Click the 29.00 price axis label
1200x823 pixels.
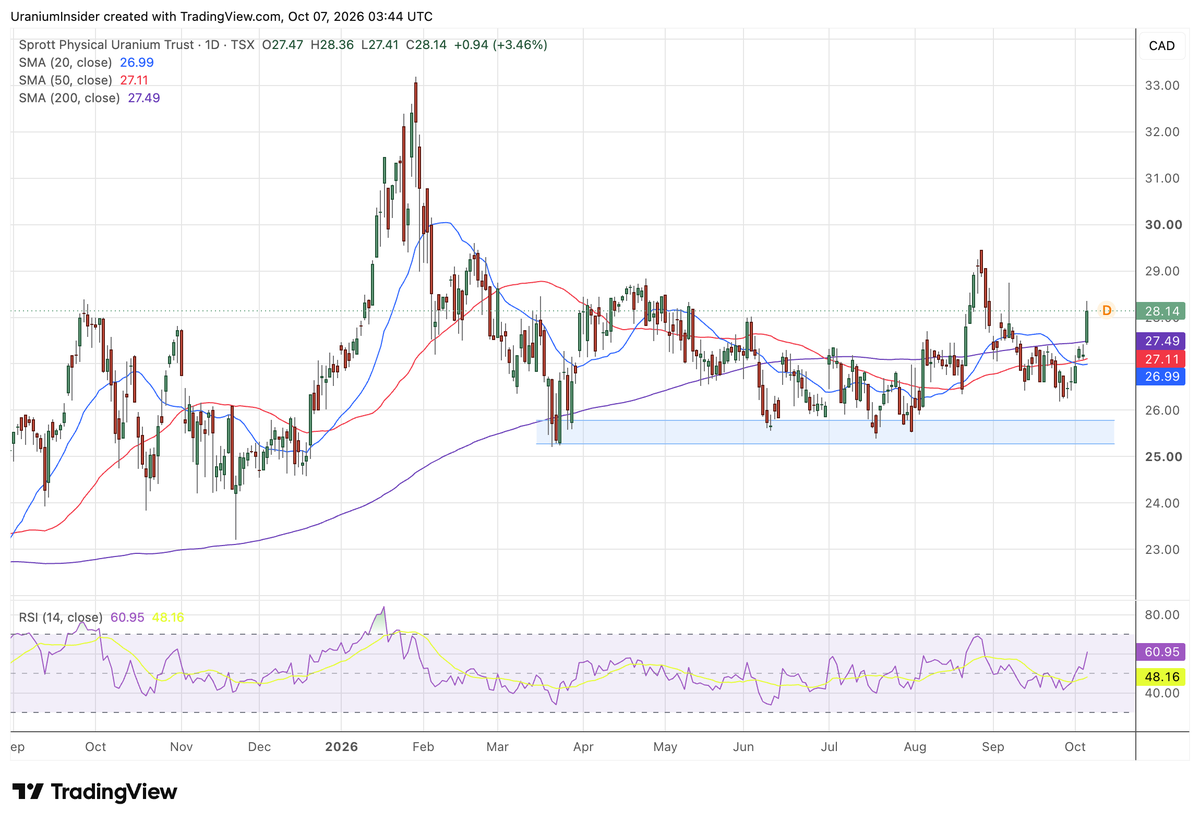click(1161, 271)
